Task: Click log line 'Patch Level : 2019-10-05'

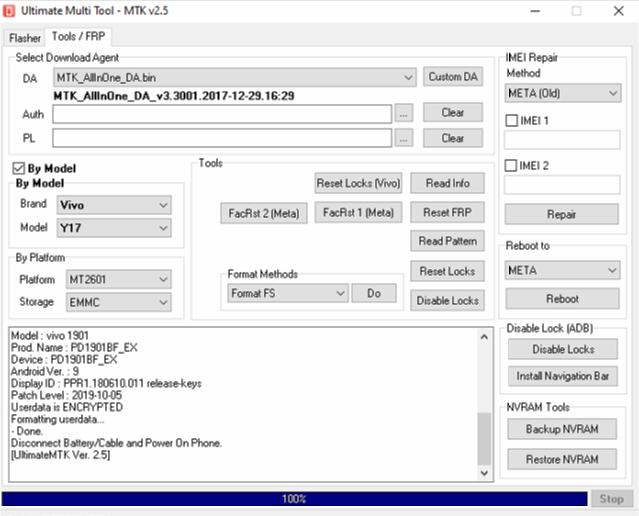Action: click(x=66, y=395)
